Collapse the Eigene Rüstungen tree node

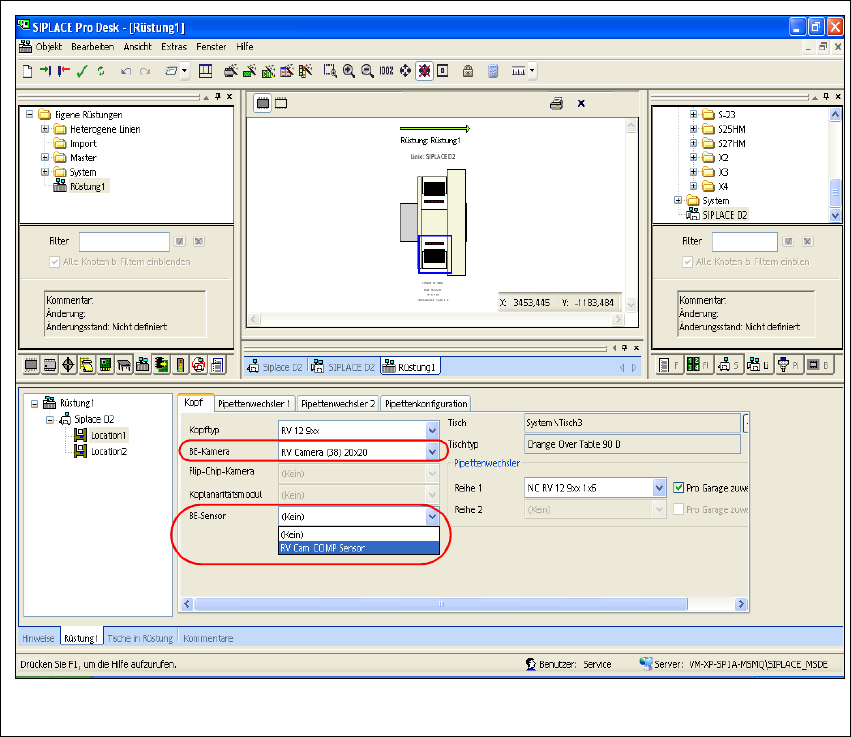[30, 115]
